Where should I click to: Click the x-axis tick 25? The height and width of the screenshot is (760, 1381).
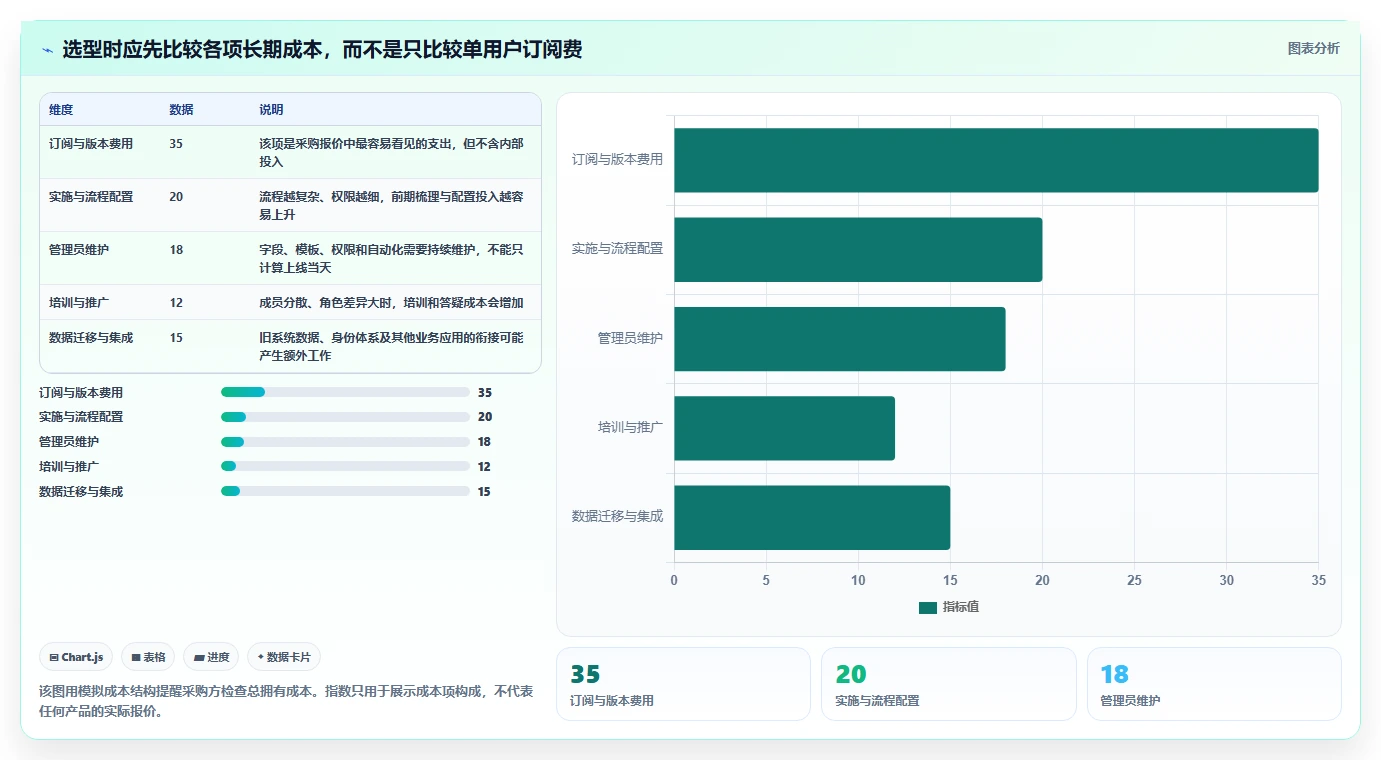pos(1134,581)
